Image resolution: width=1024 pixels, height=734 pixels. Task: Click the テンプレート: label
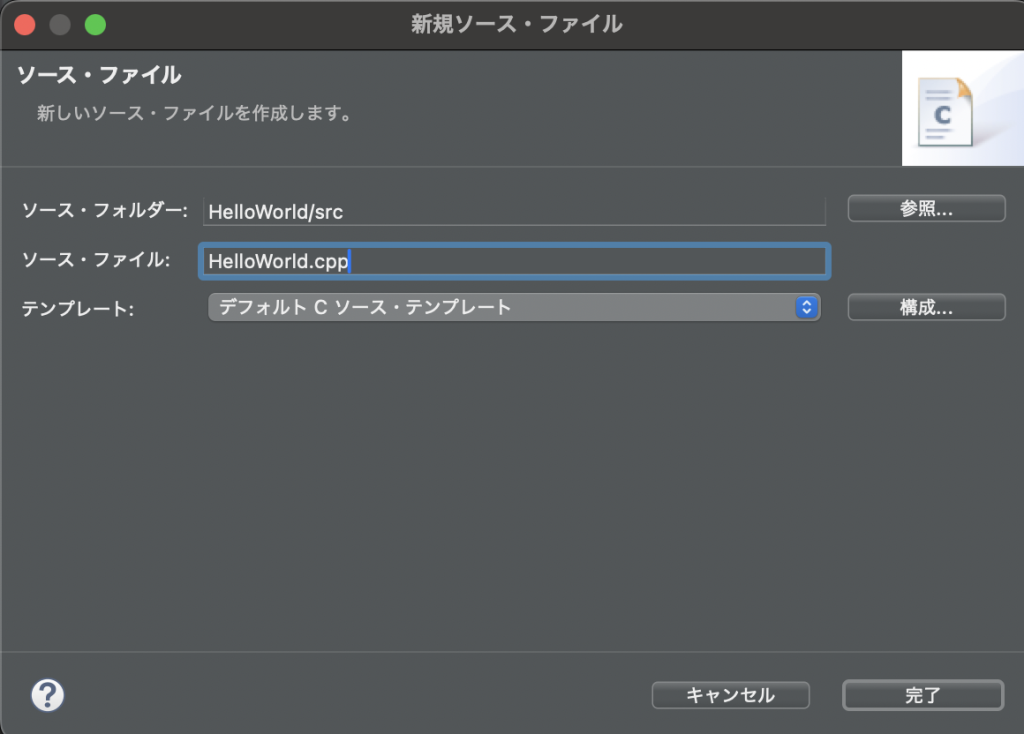pyautogui.click(x=77, y=309)
